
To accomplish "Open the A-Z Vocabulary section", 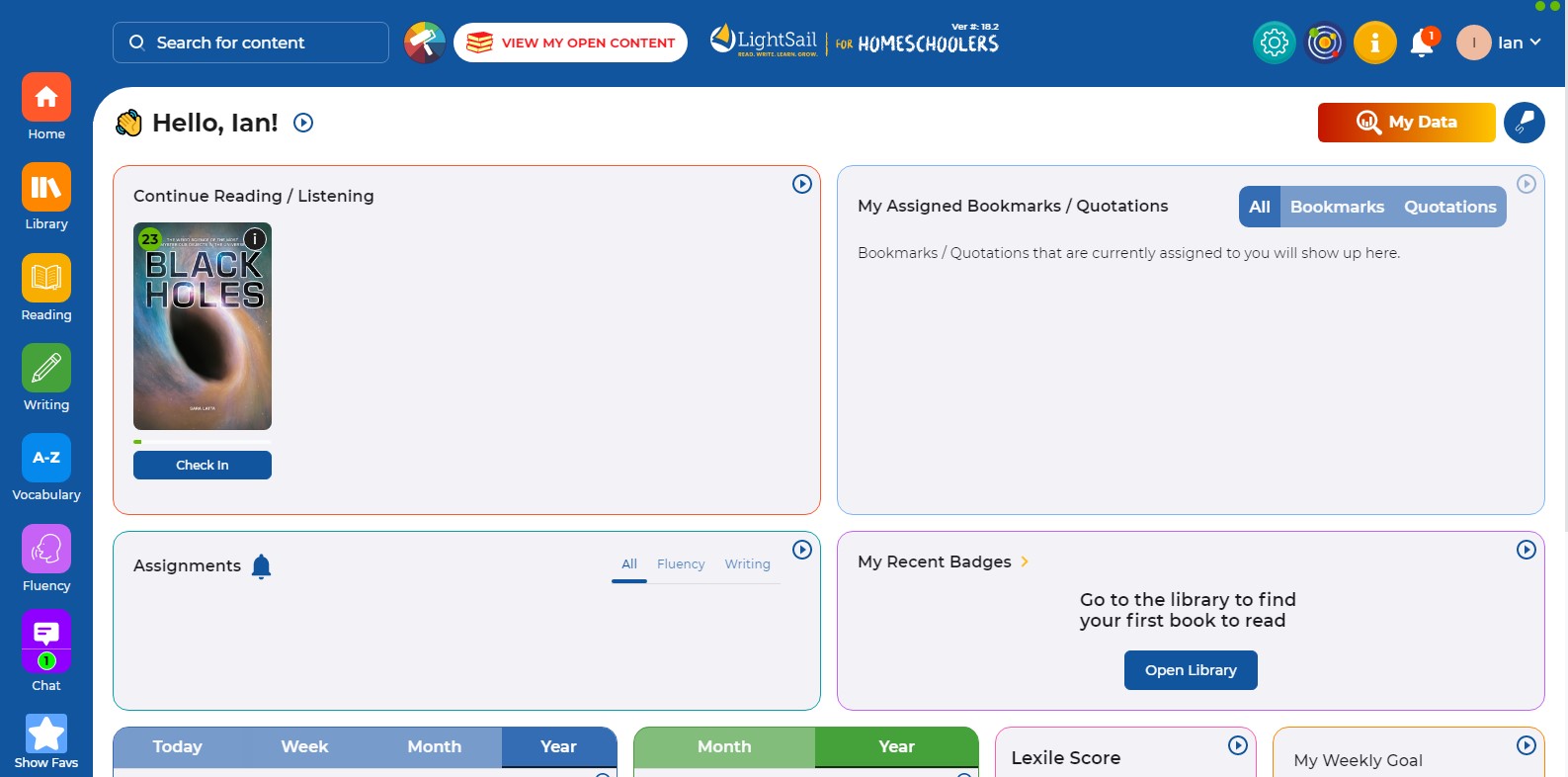I will point(46,459).
